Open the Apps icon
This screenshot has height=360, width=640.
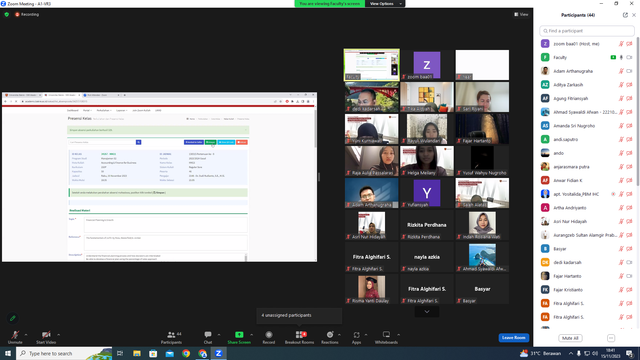tap(356, 335)
